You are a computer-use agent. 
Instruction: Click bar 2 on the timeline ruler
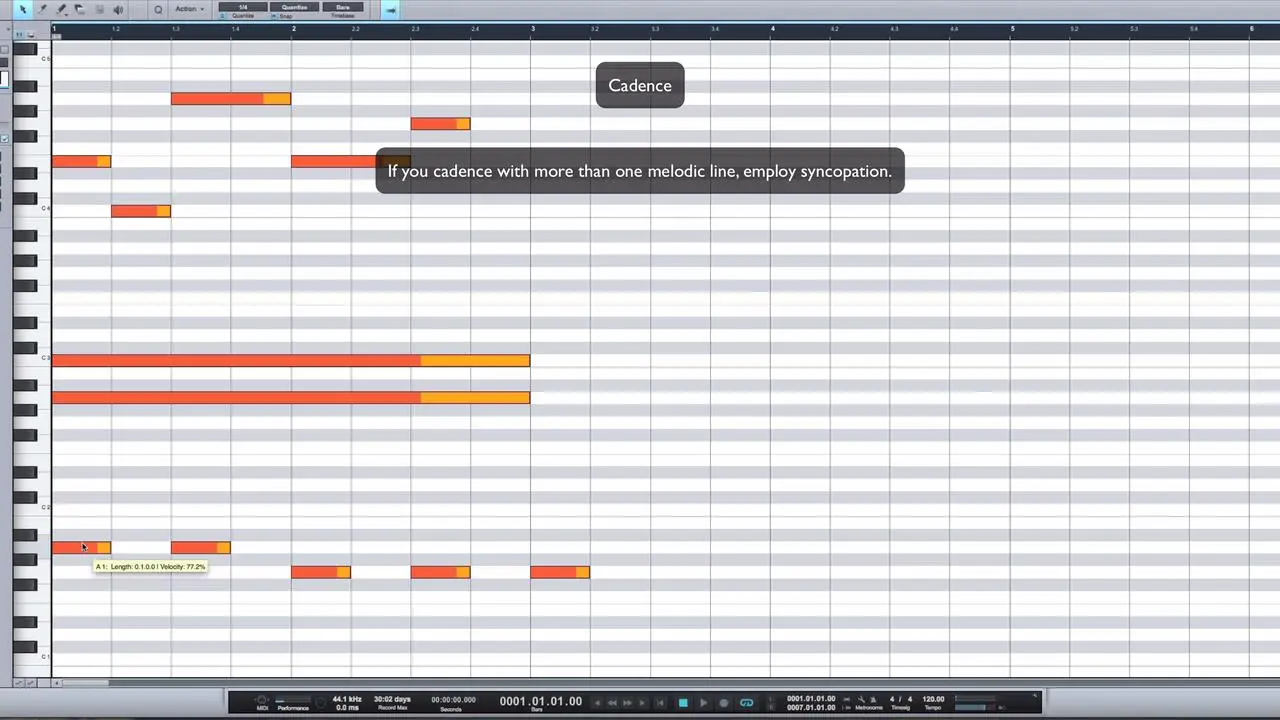pyautogui.click(x=293, y=29)
